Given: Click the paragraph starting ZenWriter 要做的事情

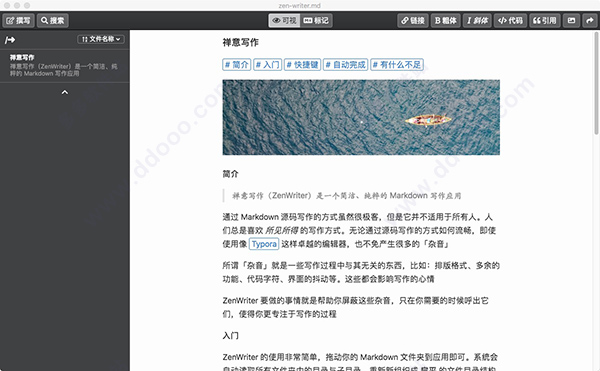Looking at the screenshot, I should coord(355,307).
